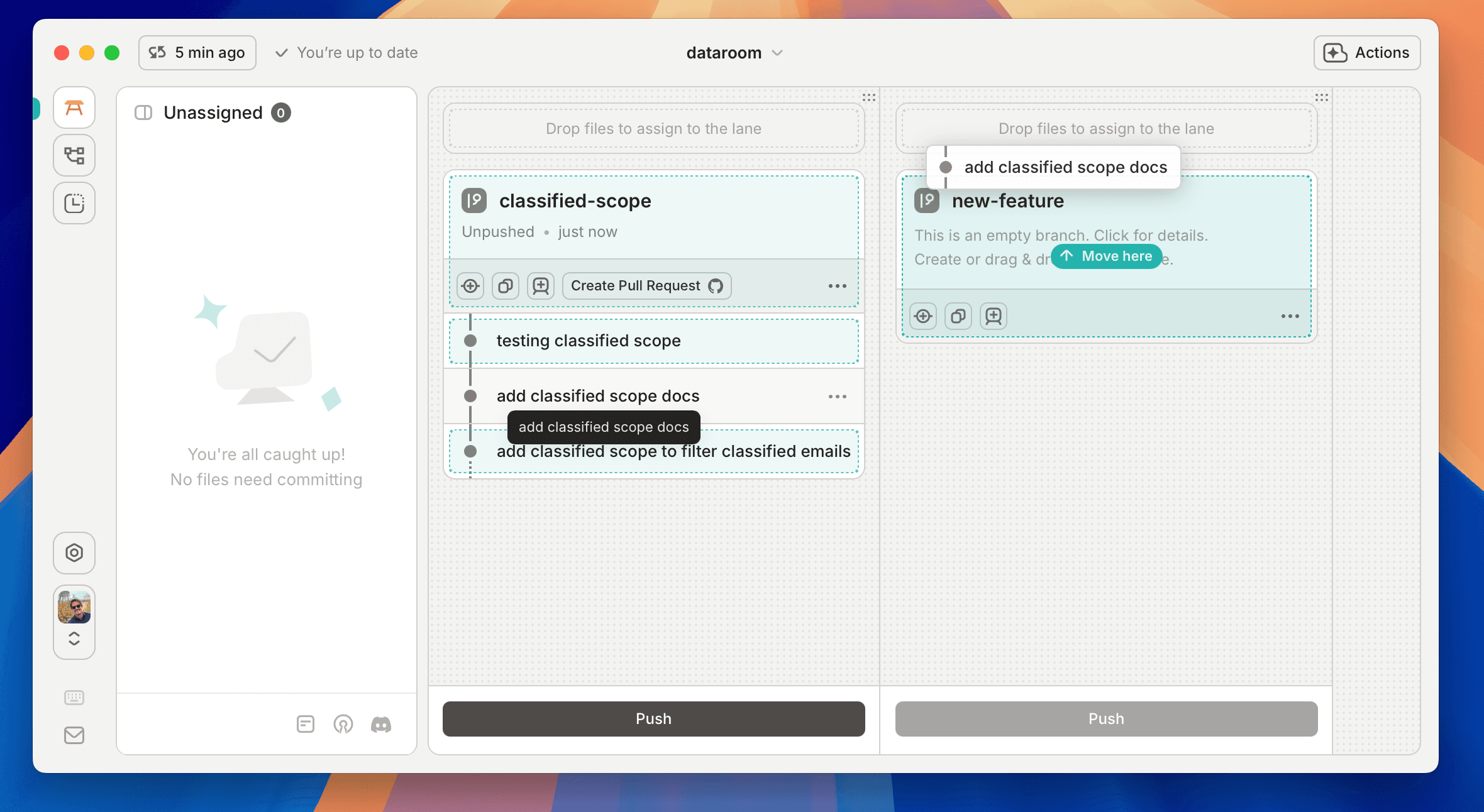Viewport: 1484px width, 812px height.
Task: Open the branches view sidebar icon
Action: point(74,155)
